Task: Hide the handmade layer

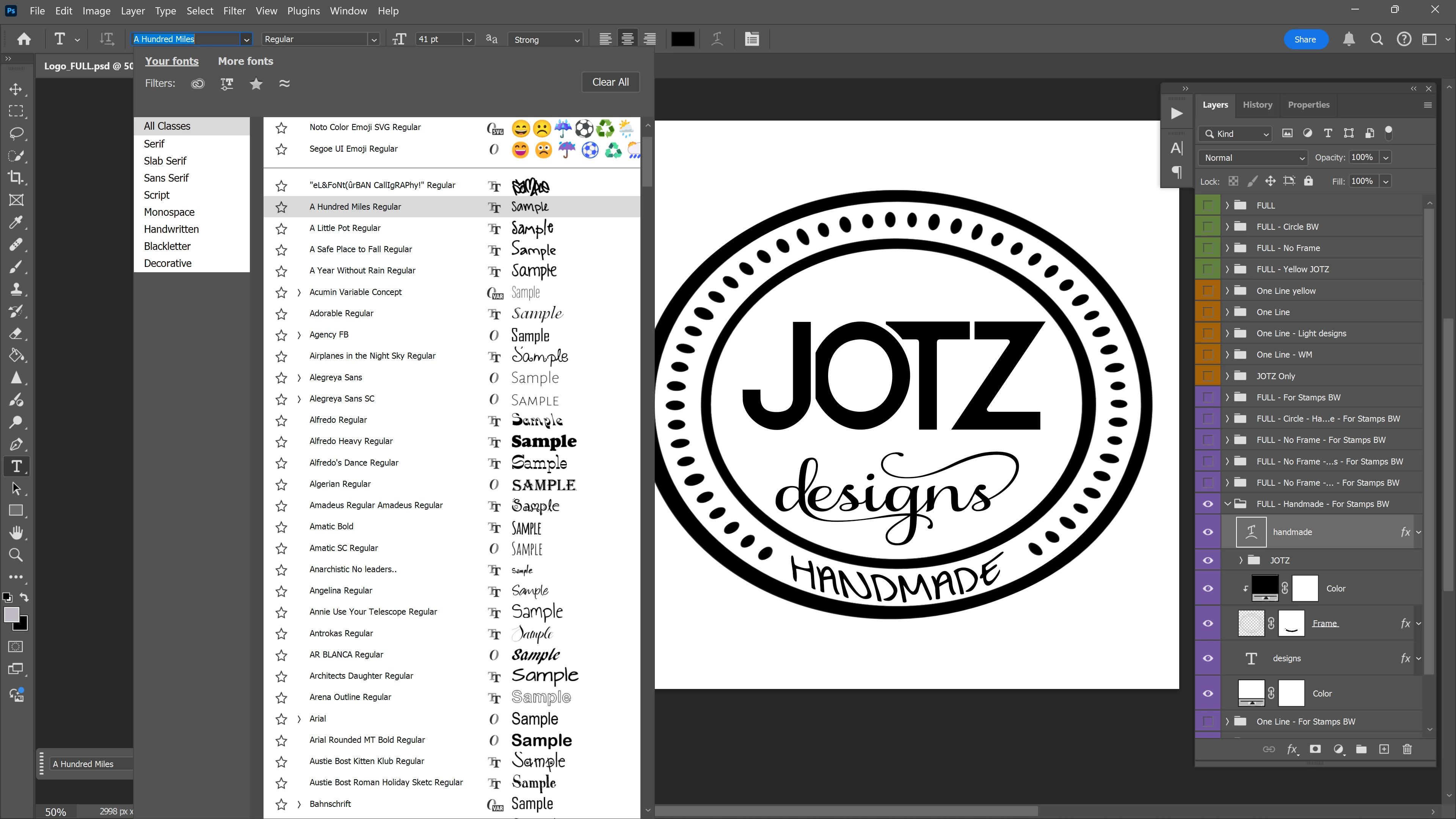Action: (1208, 532)
